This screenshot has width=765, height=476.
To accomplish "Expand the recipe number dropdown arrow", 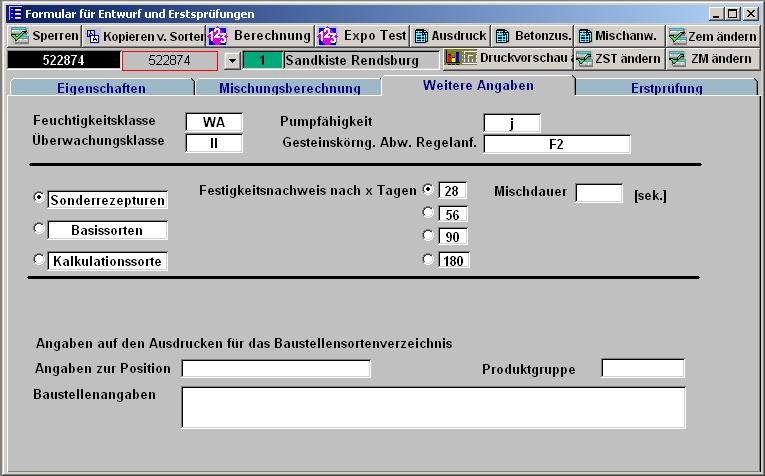I will coord(232,60).
